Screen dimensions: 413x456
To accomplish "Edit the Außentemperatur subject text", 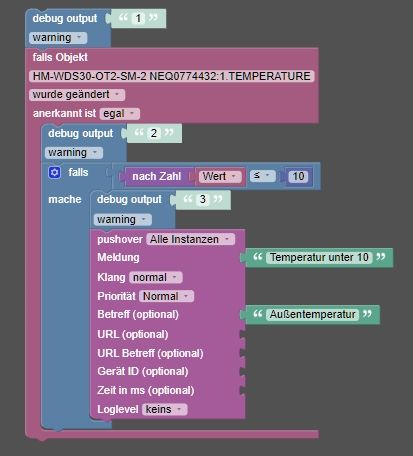I will (x=312, y=314).
